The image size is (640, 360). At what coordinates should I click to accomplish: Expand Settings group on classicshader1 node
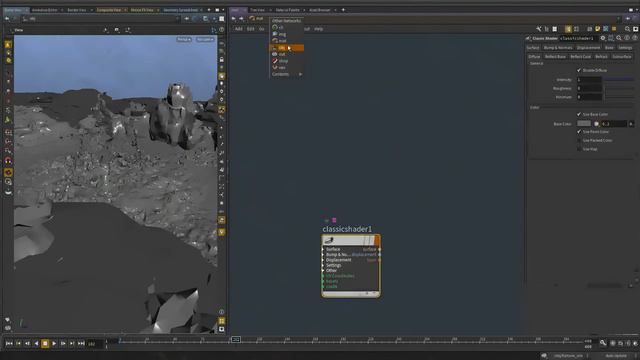(323, 265)
